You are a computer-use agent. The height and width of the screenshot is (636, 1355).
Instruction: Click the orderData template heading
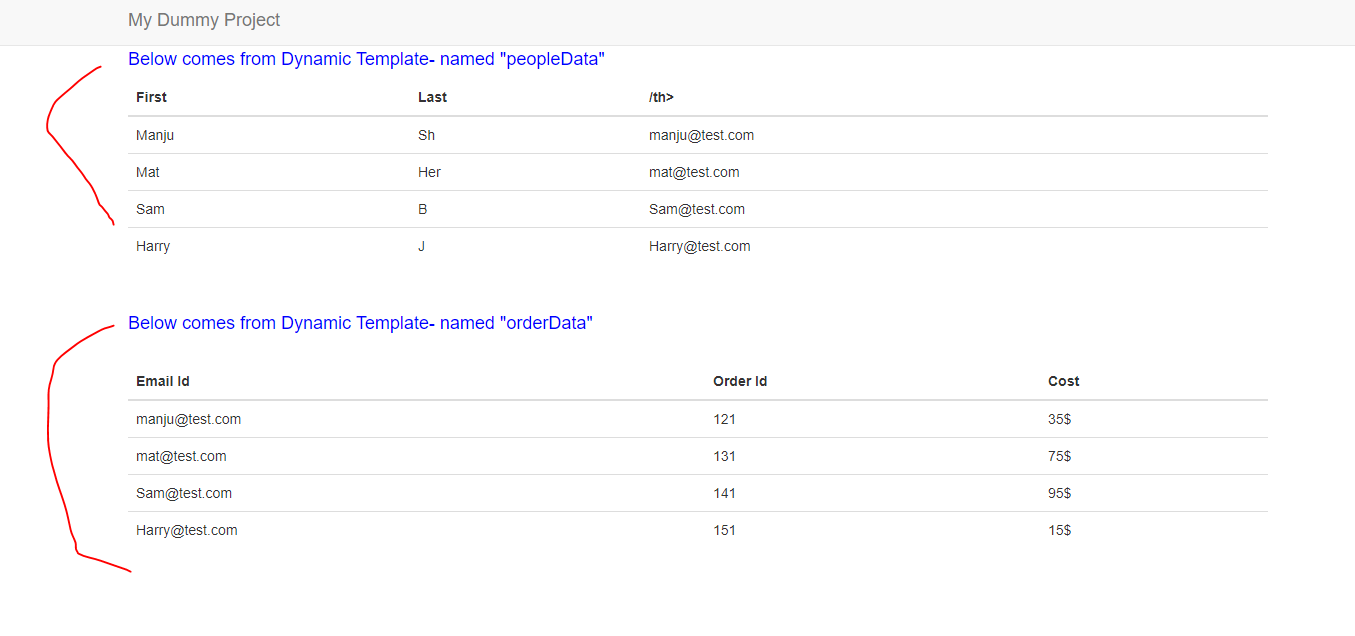(x=360, y=323)
